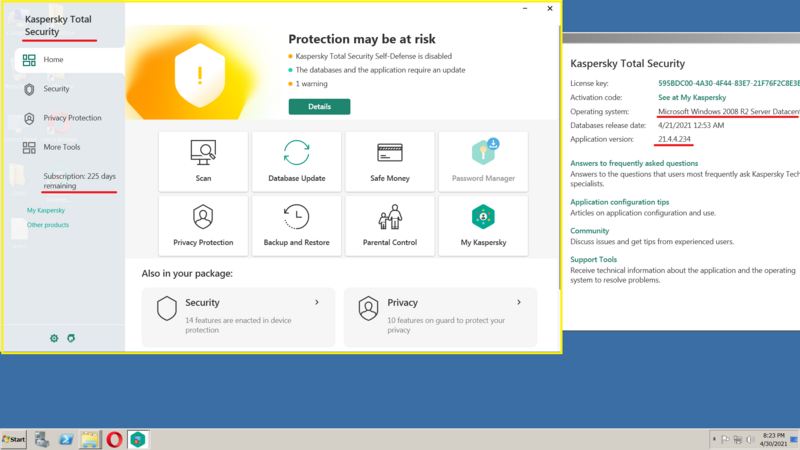Click the support icon beside the gear

(71, 338)
